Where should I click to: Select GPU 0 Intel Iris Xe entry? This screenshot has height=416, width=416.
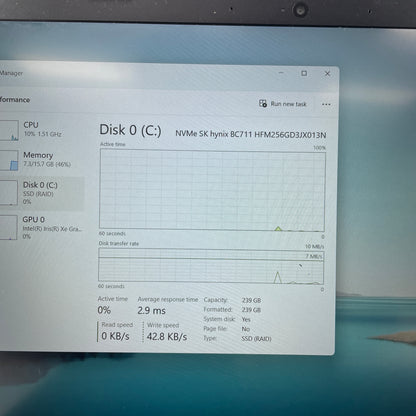[42, 228]
